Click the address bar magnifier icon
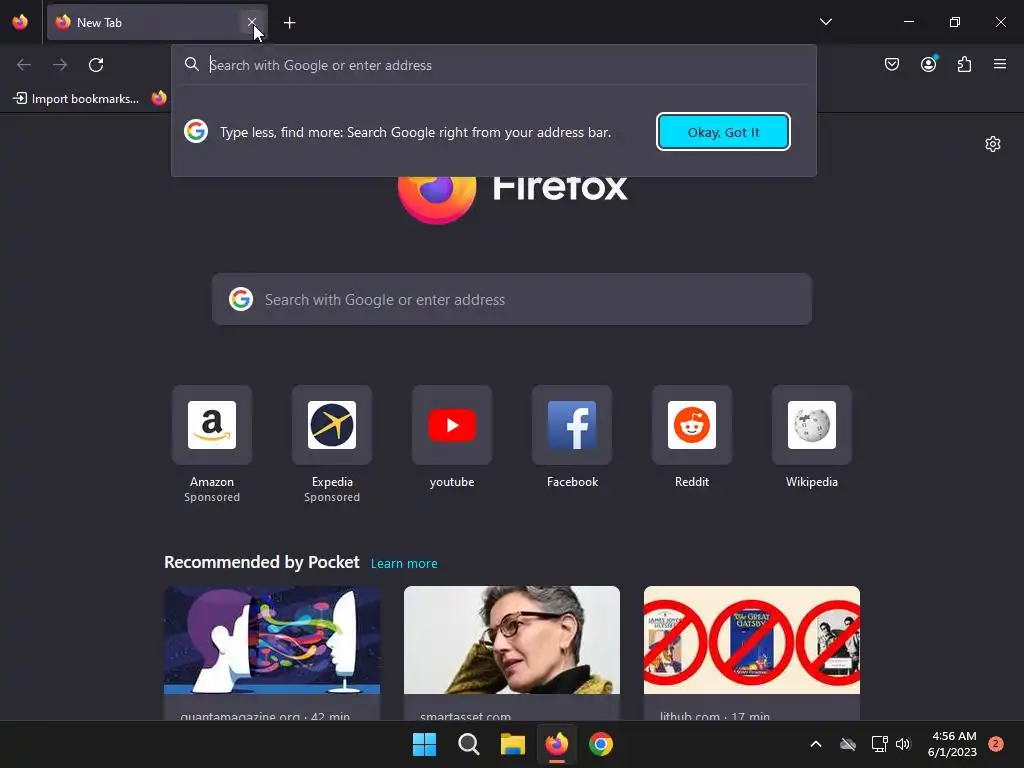 tap(191, 64)
